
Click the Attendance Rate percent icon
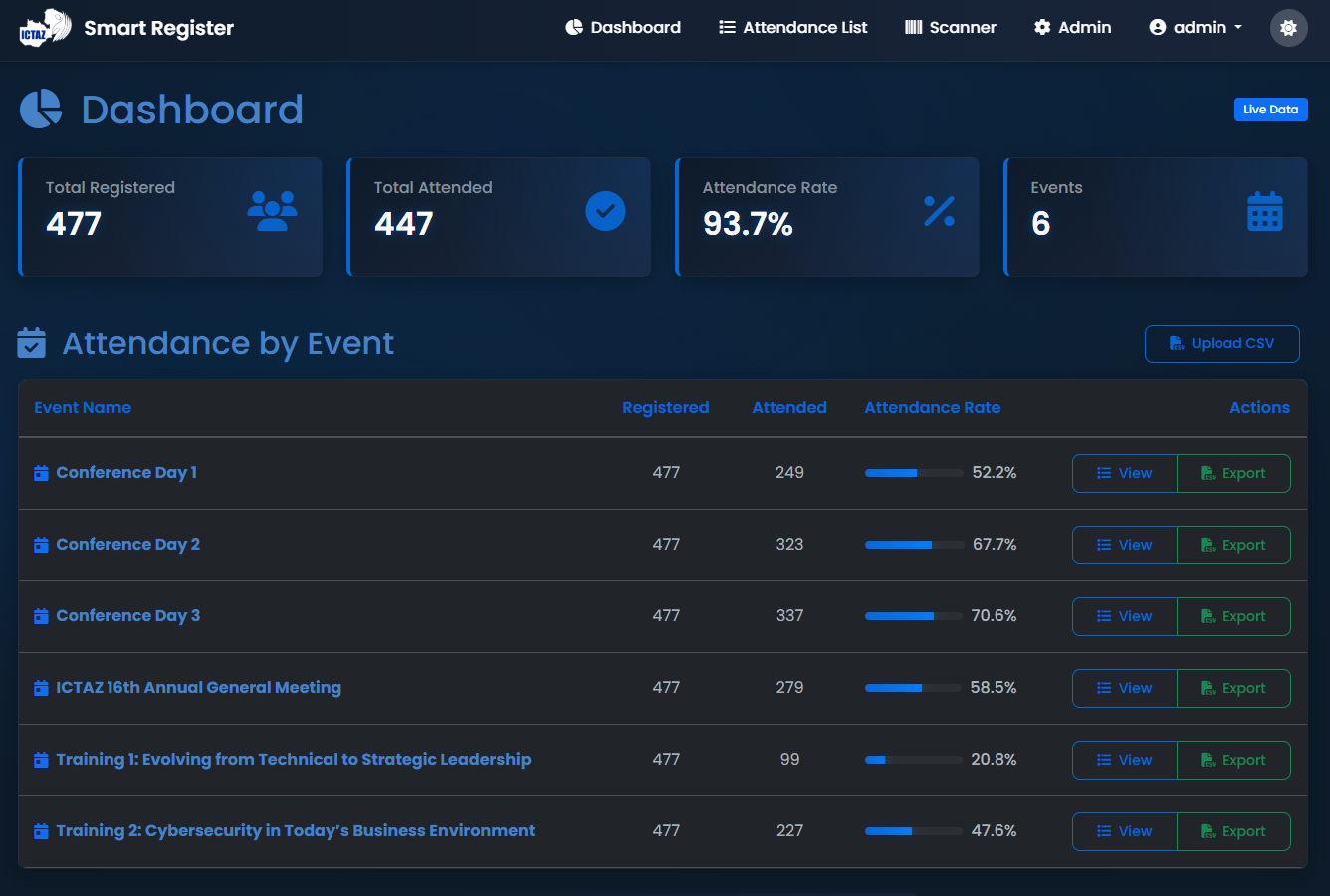tap(939, 211)
